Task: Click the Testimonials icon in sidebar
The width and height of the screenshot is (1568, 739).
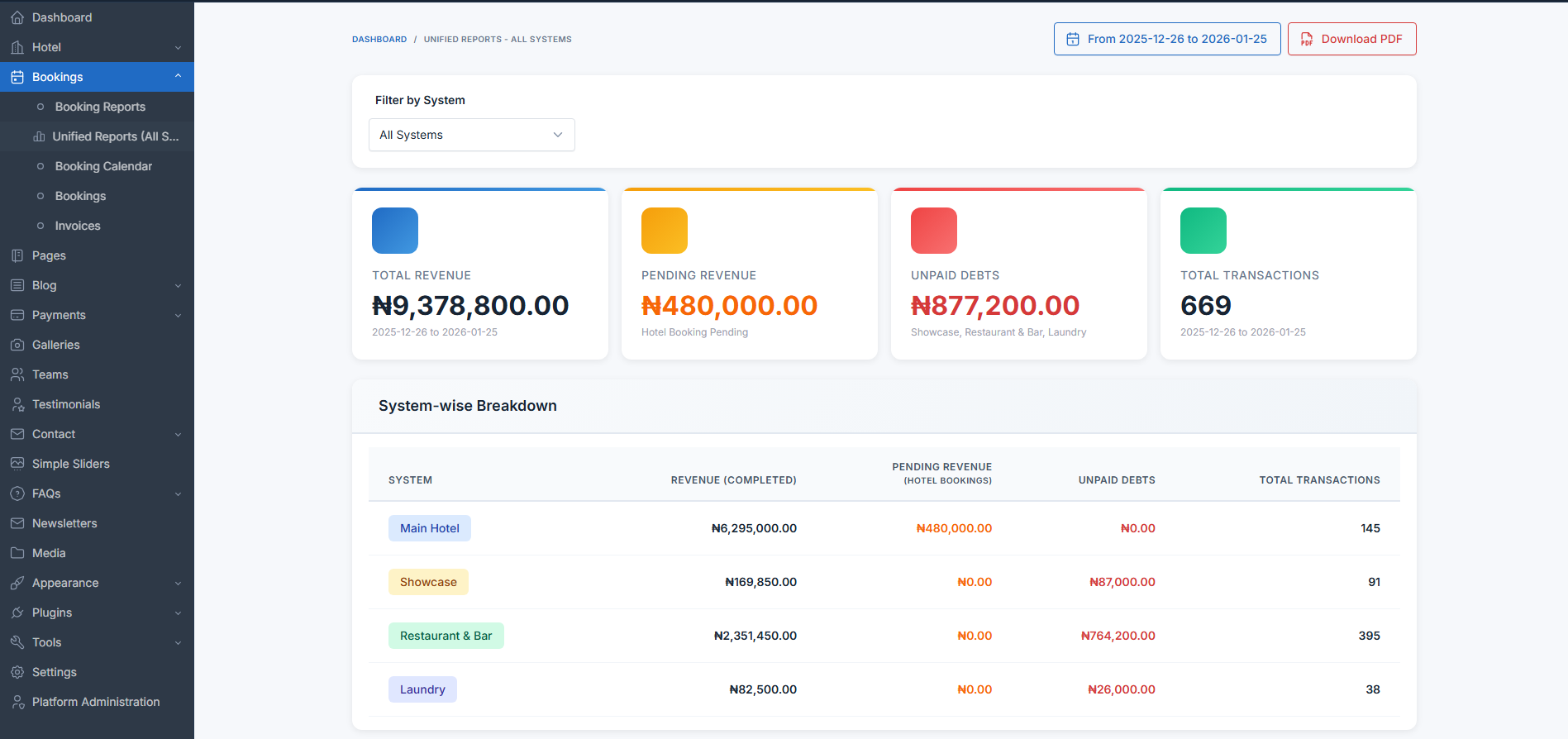Action: tap(17, 404)
